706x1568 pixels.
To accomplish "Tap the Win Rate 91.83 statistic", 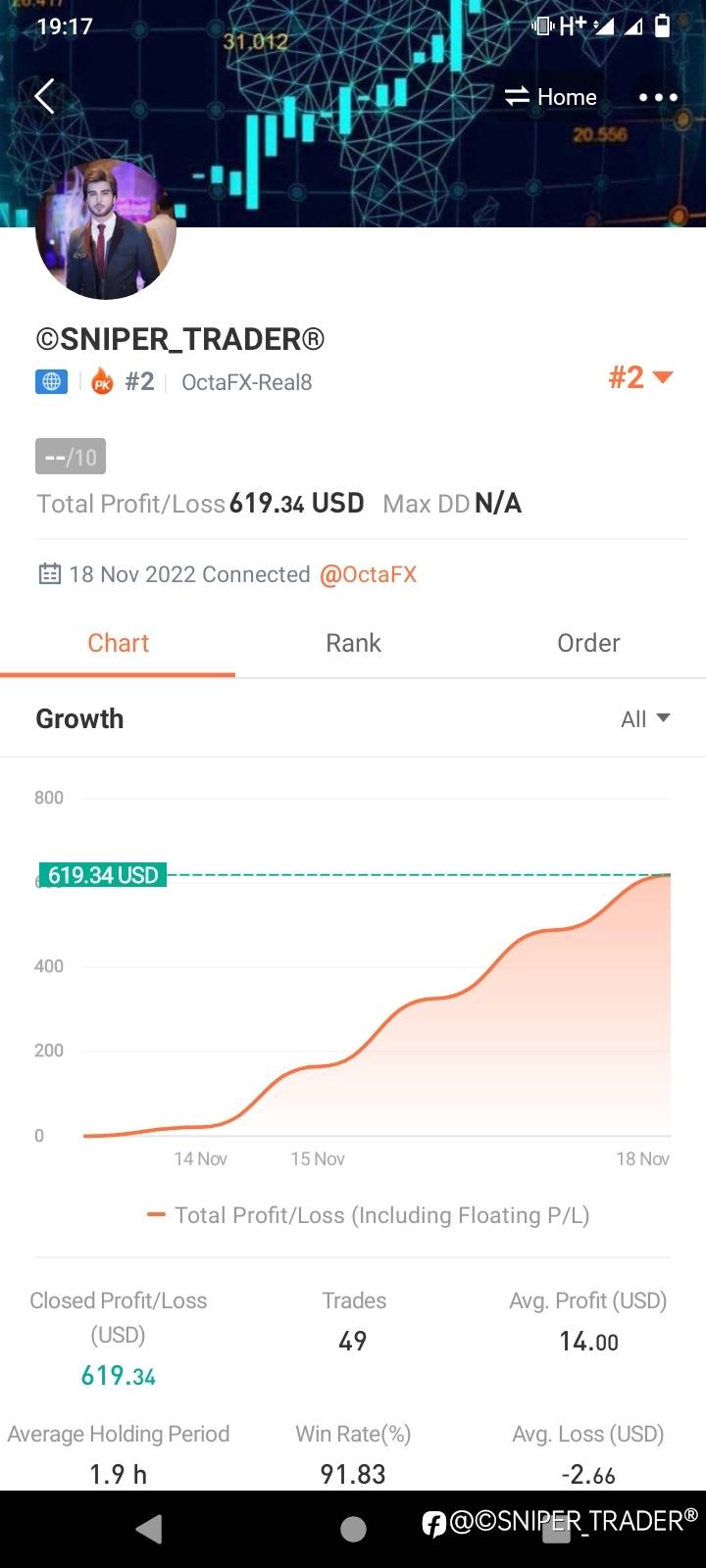I will click(x=353, y=1473).
